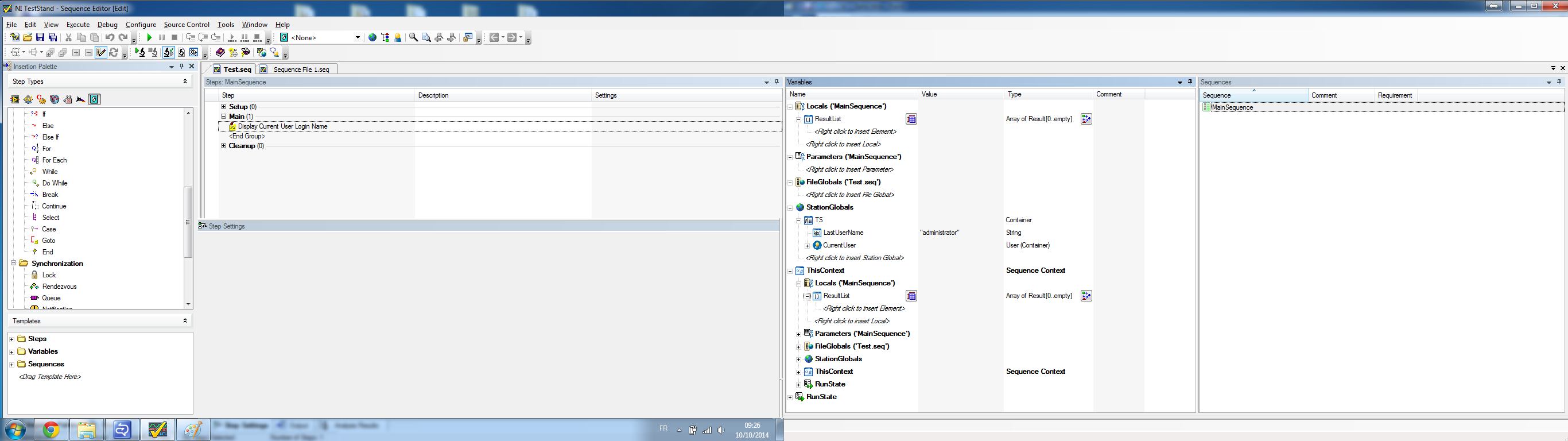This screenshot has width=1568, height=441.
Task: Save the current sequence file
Action: [x=40, y=38]
